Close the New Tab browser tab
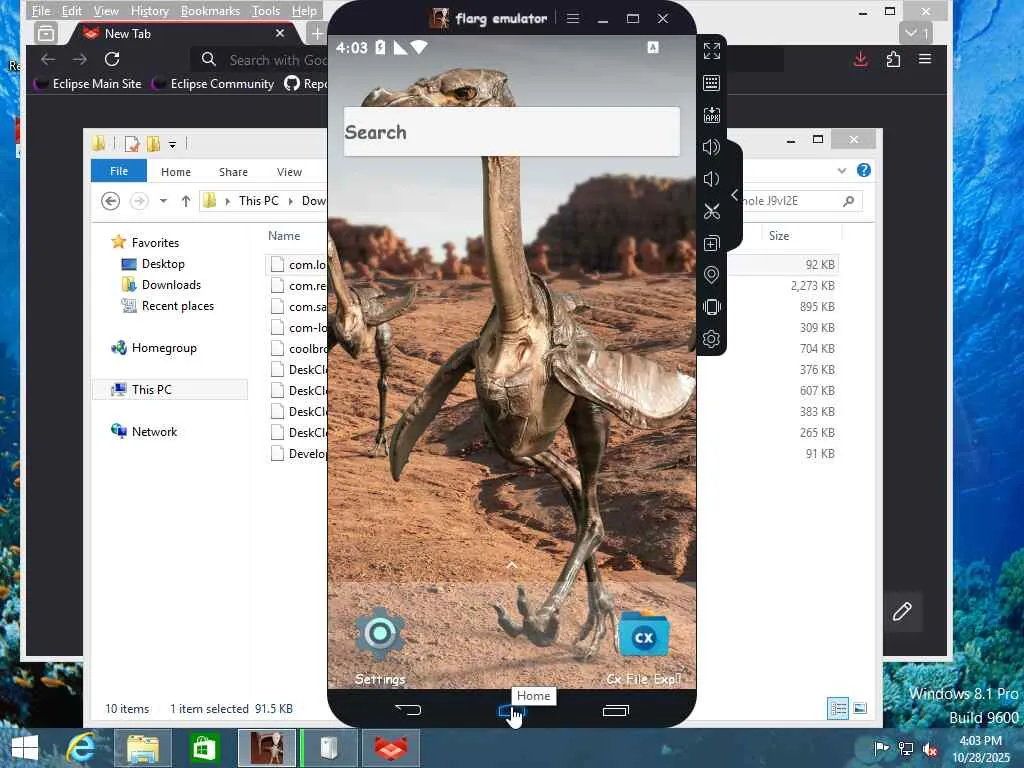The height and width of the screenshot is (768, 1024). [x=280, y=33]
